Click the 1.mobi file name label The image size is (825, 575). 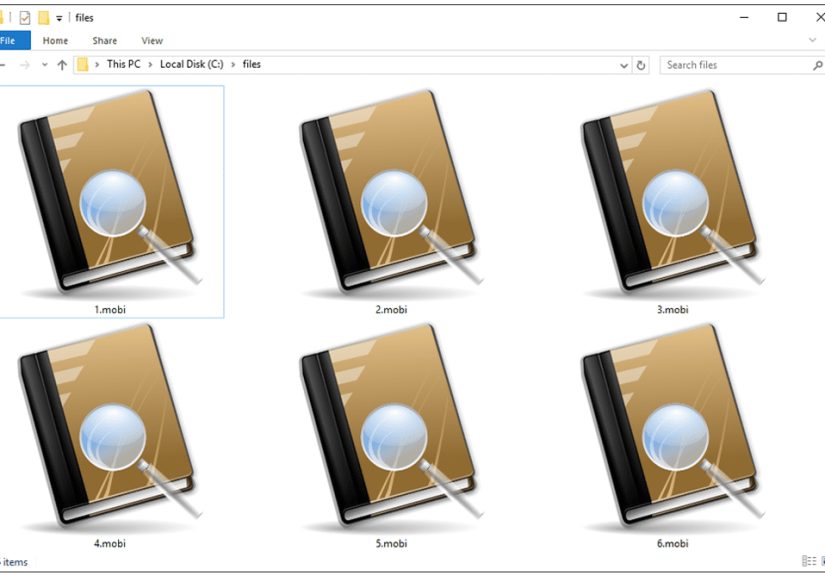point(110,309)
